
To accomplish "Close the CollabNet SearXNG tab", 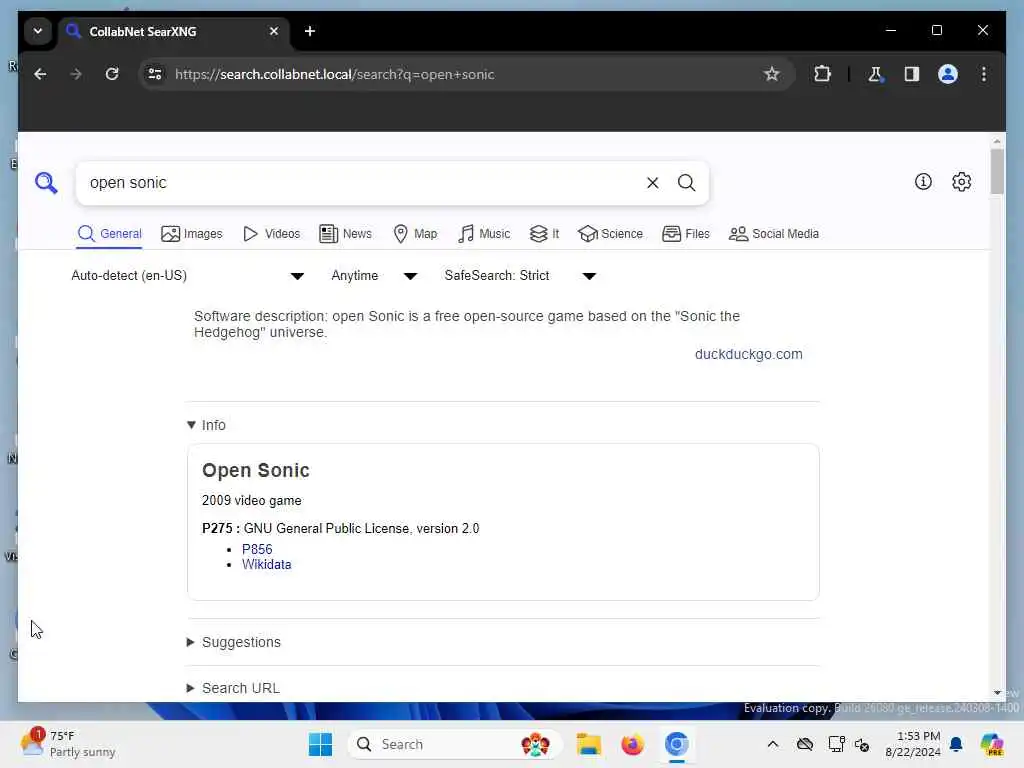I will tap(274, 31).
